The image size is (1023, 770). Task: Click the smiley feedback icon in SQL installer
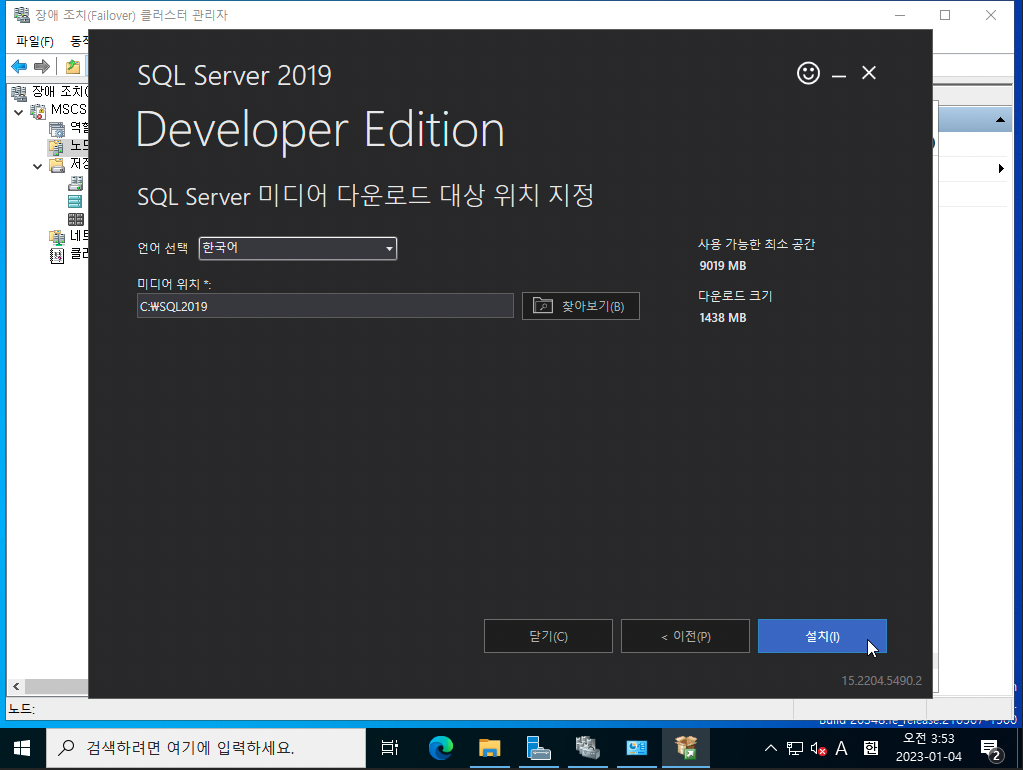coord(808,73)
